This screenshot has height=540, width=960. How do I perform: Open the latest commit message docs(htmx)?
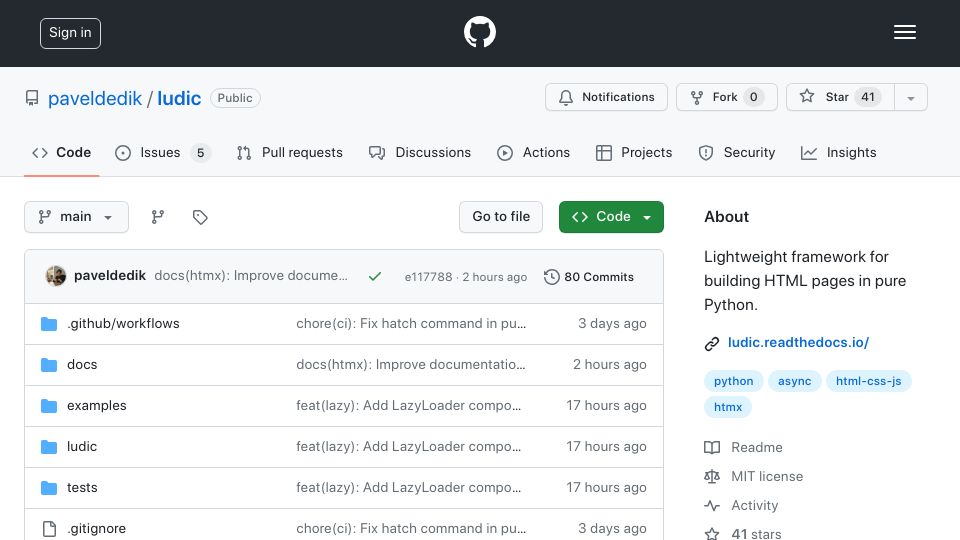pos(251,276)
